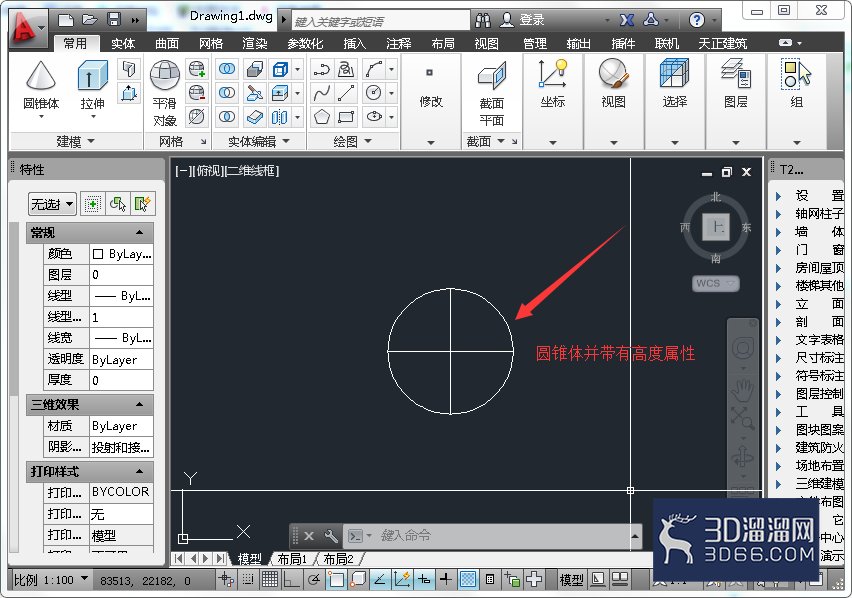The height and width of the screenshot is (598, 852).
Task: Select the Polygon drawing tool
Action: [x=322, y=116]
